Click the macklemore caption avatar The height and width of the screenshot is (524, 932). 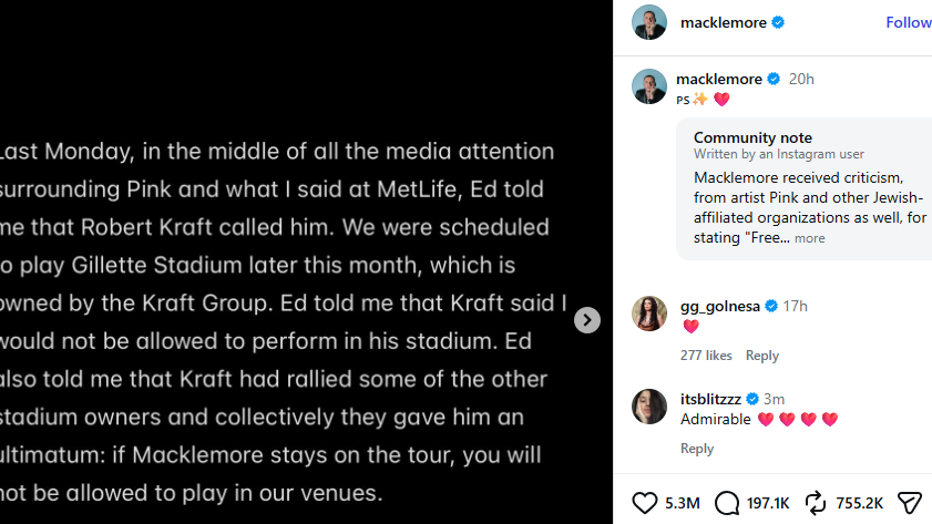point(649,86)
